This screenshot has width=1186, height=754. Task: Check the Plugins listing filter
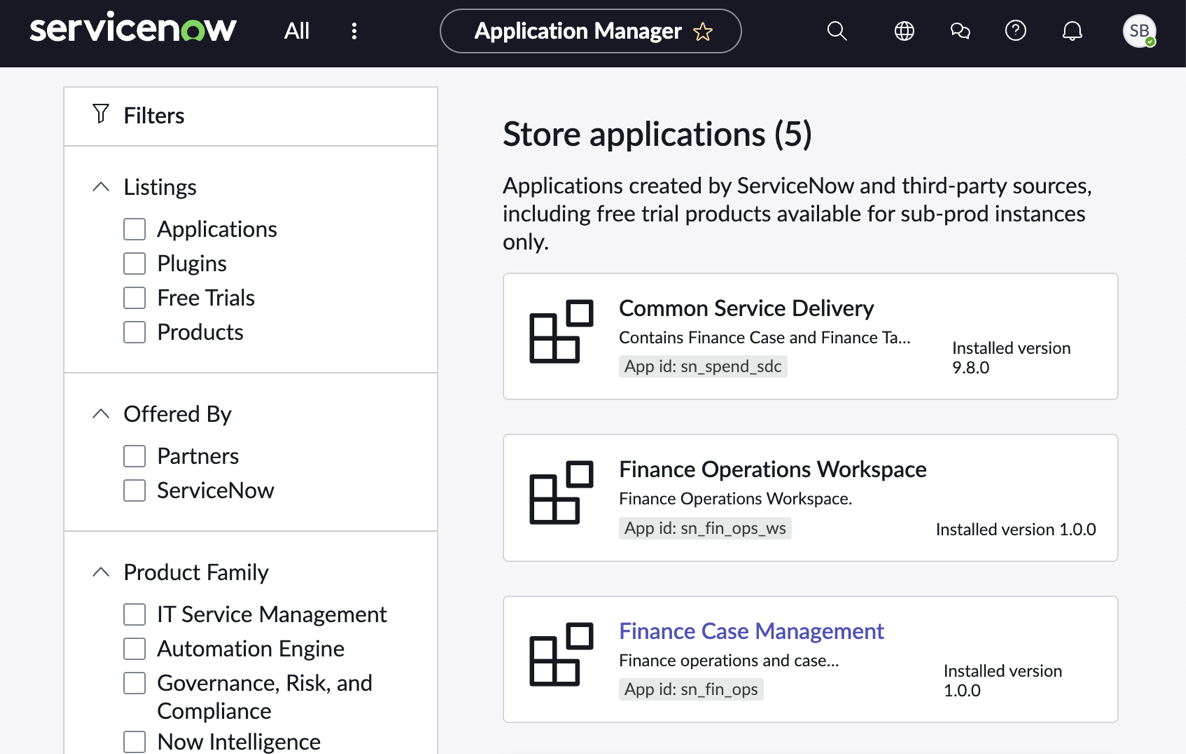tap(135, 263)
